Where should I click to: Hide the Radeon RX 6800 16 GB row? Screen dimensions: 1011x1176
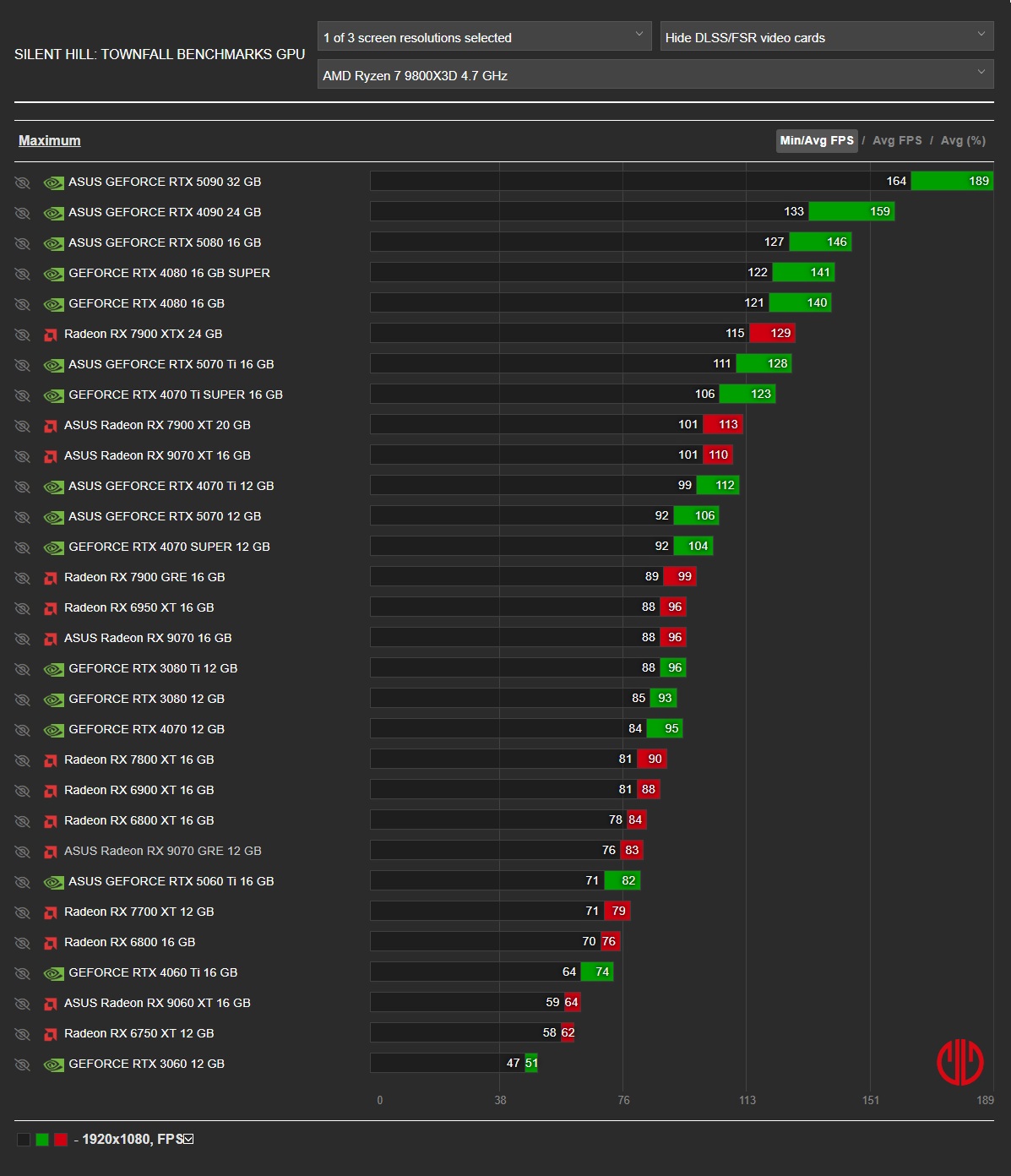point(22,943)
